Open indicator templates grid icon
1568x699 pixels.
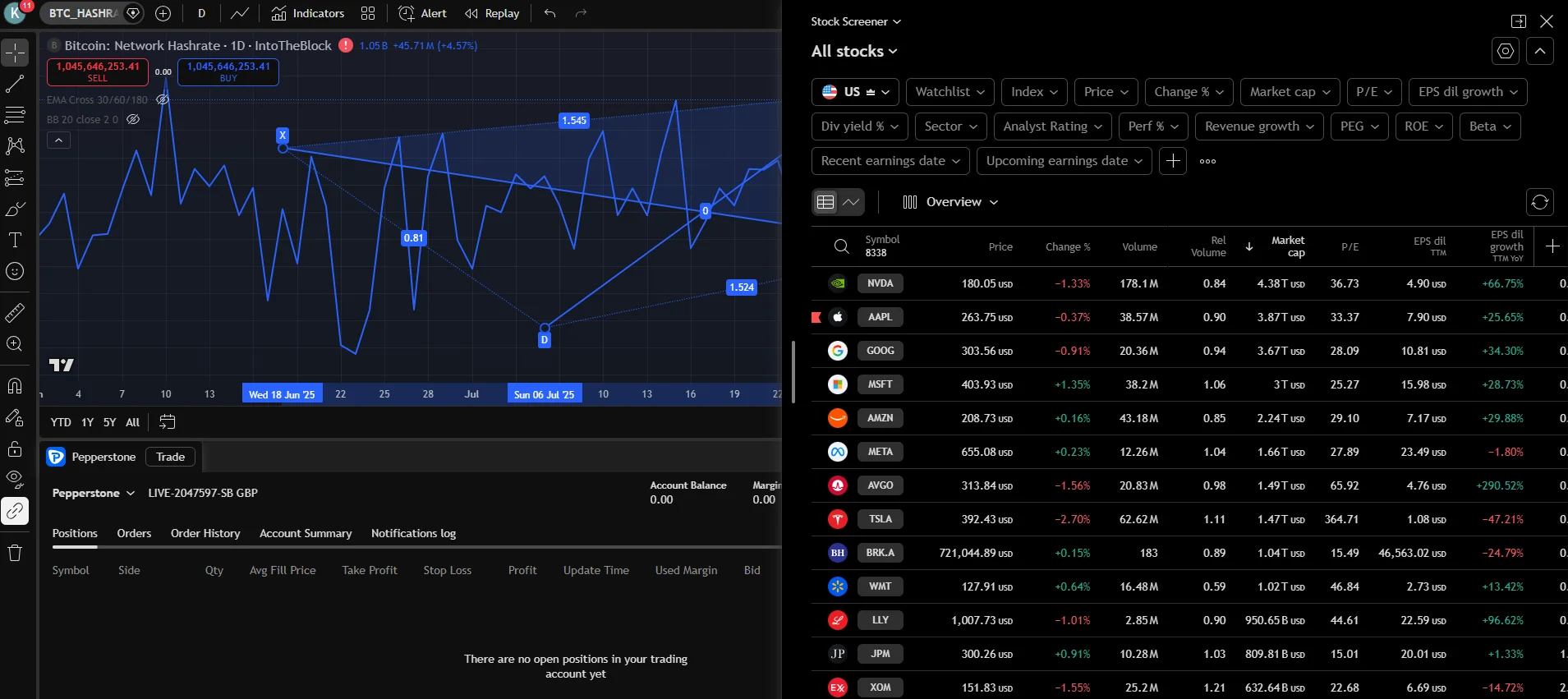[x=368, y=13]
